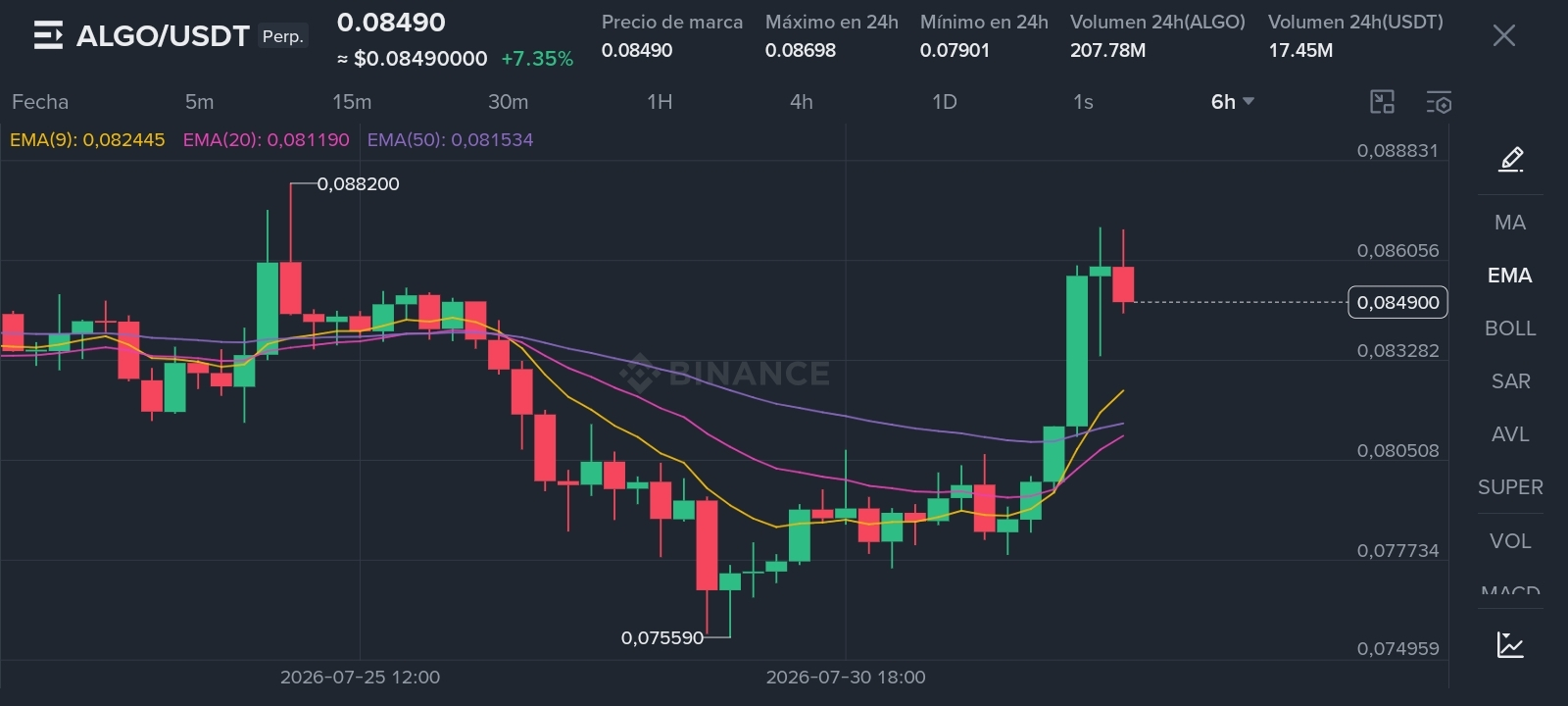Open the indicator settings icon
Screen dimensions: 1568x706
tap(1439, 102)
